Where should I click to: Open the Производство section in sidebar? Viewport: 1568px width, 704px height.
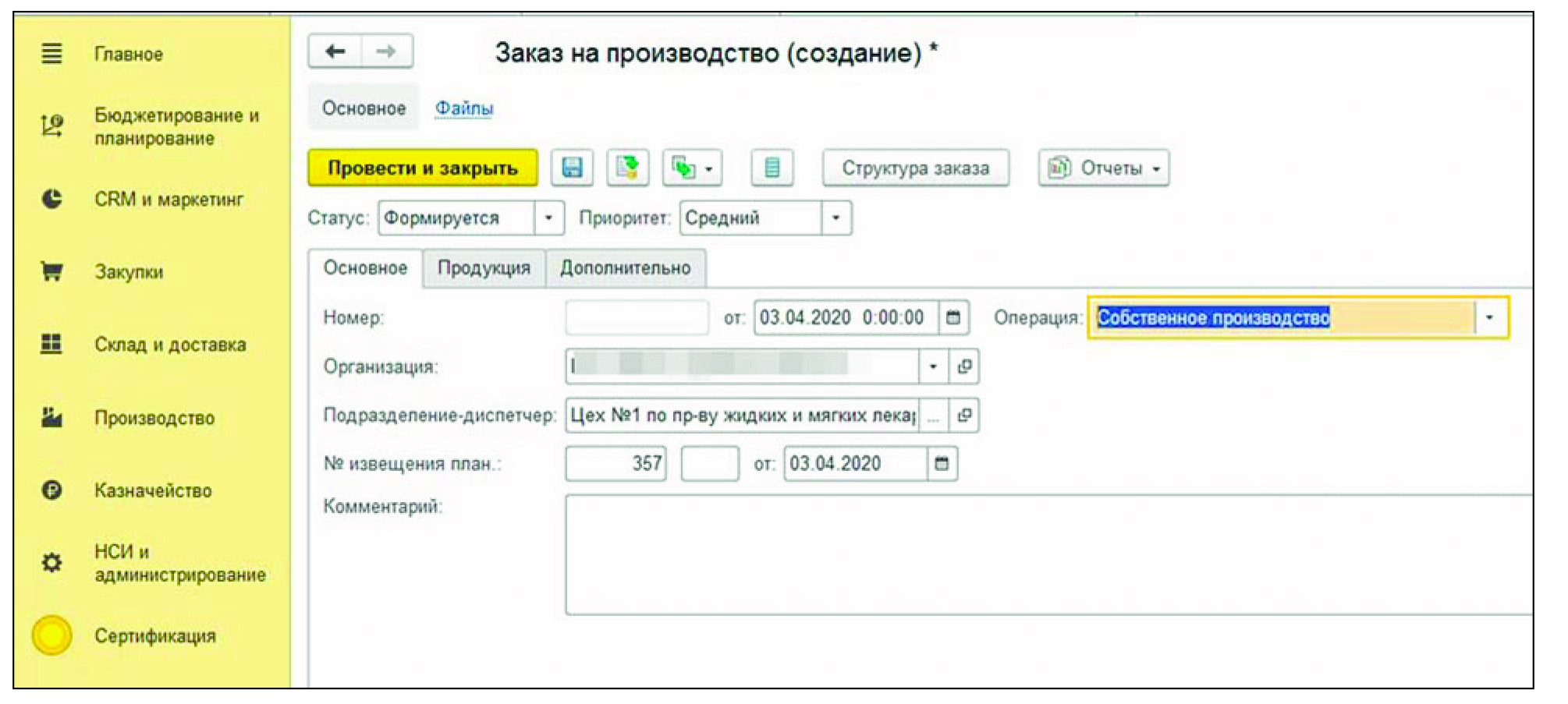point(154,419)
